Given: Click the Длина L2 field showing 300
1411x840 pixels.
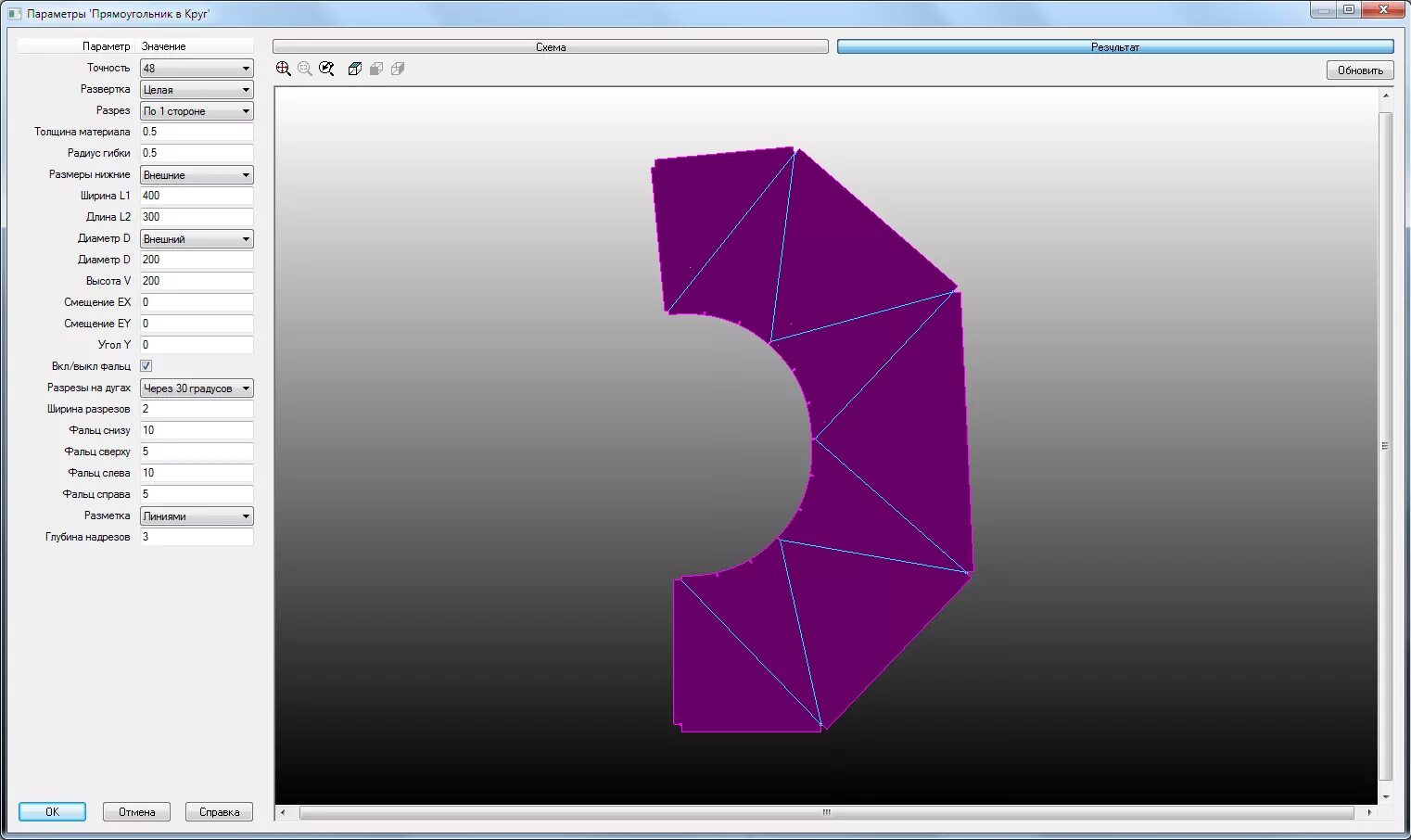Looking at the screenshot, I should point(197,217).
